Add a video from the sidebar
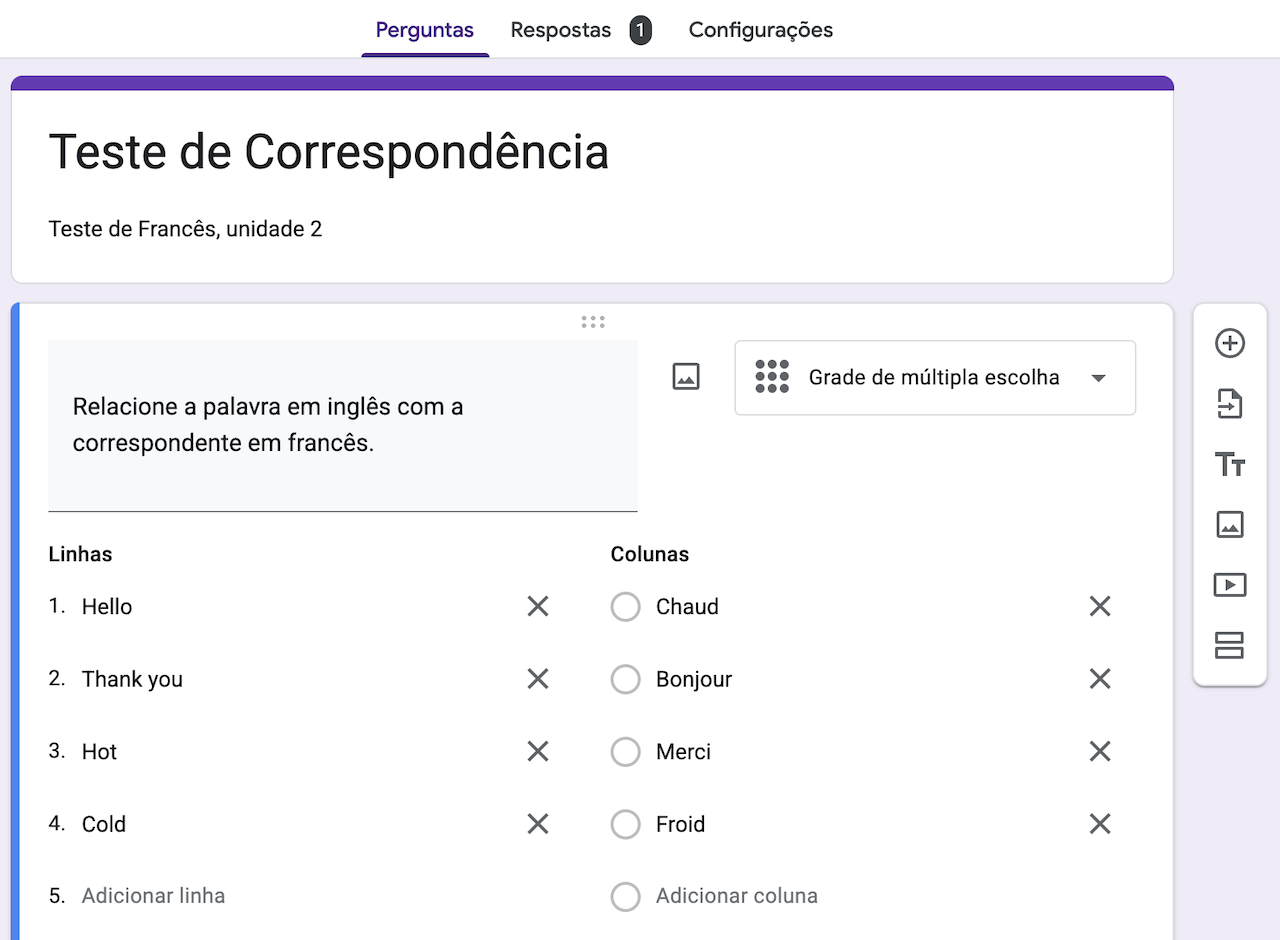This screenshot has width=1280, height=940. pyautogui.click(x=1229, y=584)
